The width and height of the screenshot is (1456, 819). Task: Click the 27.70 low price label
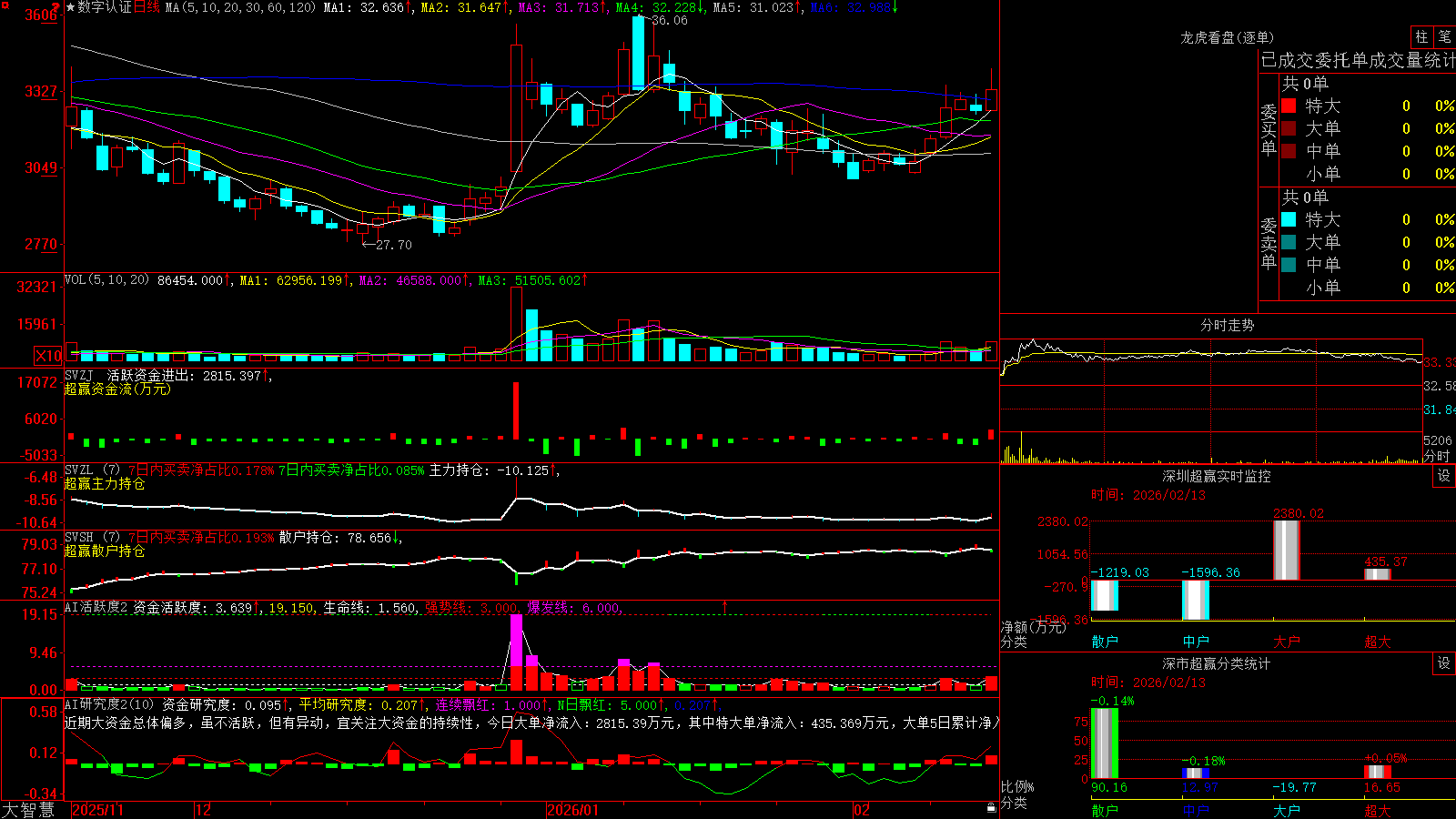(393, 245)
